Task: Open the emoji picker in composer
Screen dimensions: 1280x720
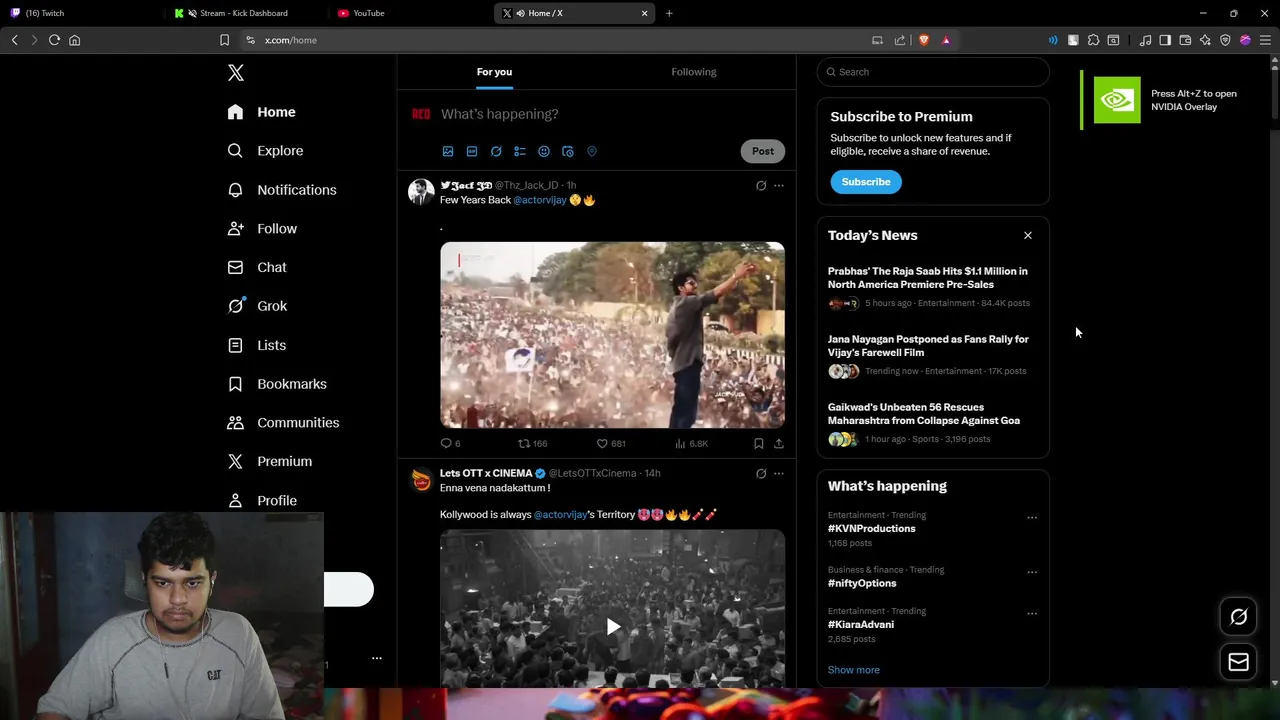Action: tap(544, 151)
